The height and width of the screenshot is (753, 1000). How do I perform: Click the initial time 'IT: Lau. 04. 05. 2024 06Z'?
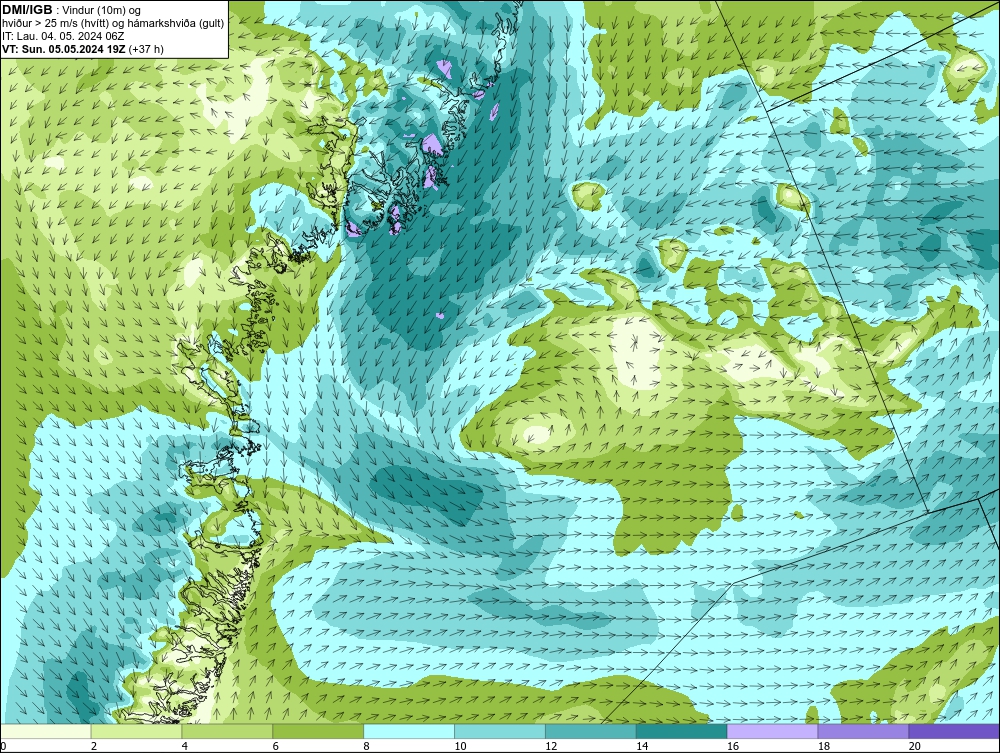point(63,36)
